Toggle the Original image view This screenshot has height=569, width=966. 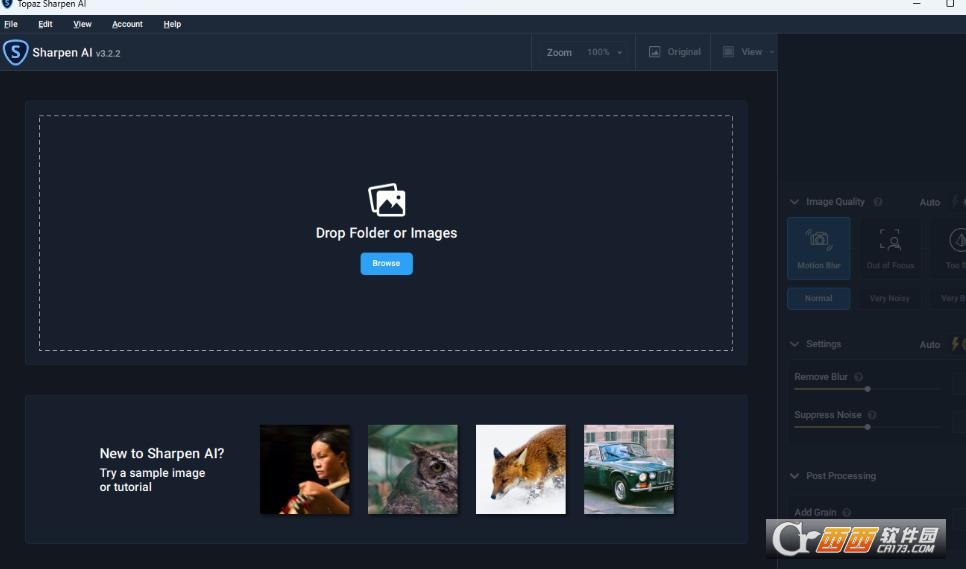pyautogui.click(x=675, y=52)
